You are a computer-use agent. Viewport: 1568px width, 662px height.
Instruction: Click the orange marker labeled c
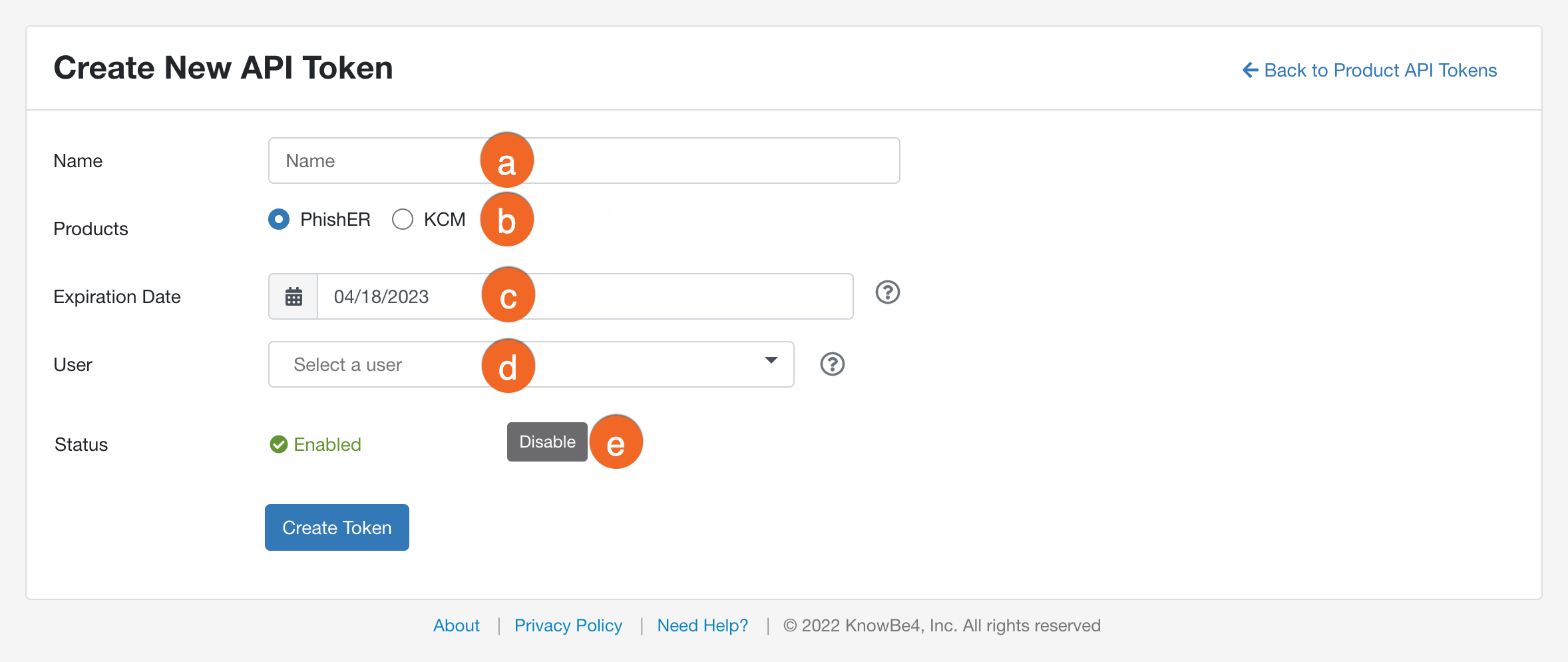(x=508, y=295)
